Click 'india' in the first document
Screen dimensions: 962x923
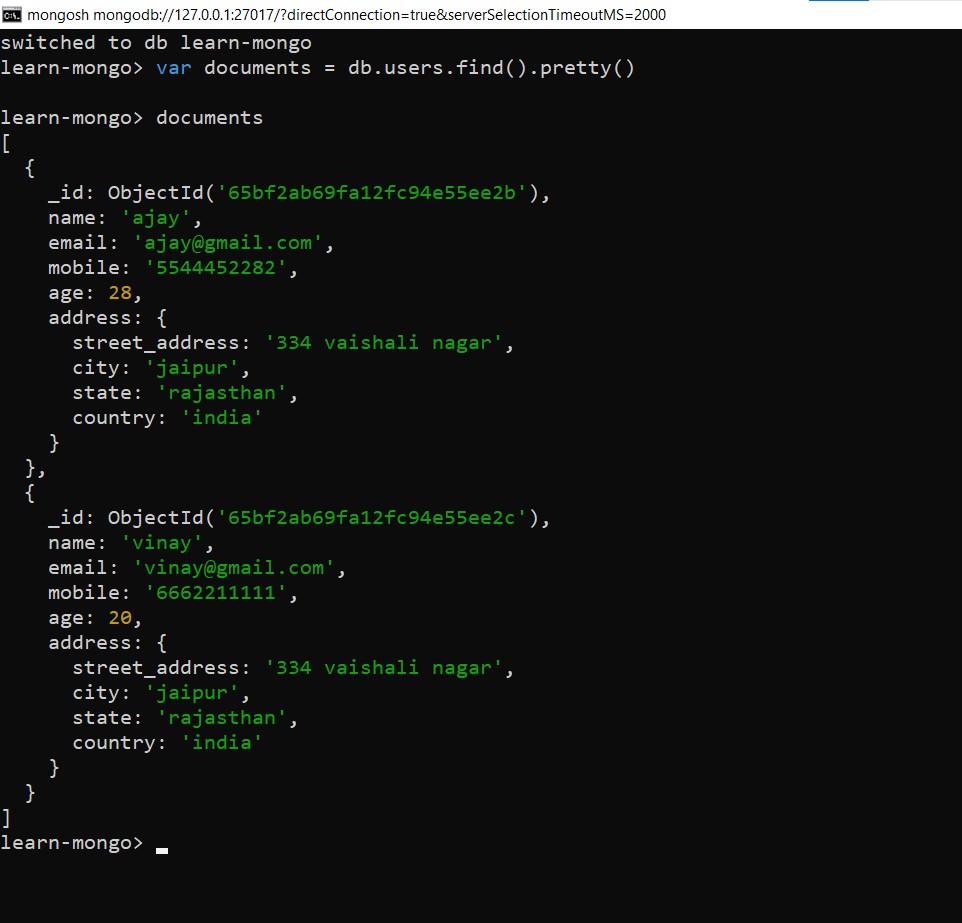(221, 419)
